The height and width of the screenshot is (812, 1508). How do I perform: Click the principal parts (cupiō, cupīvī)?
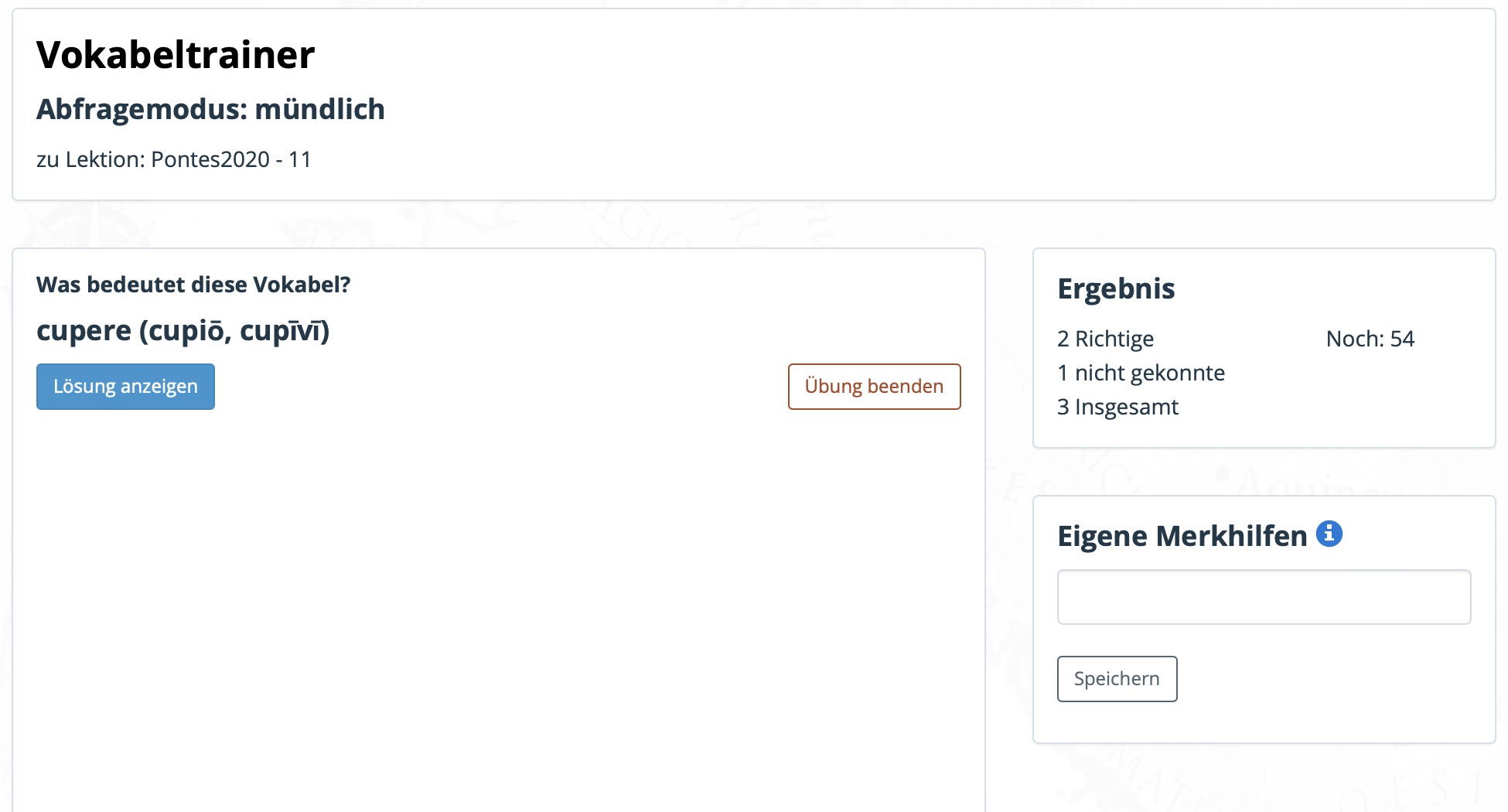[x=234, y=331]
